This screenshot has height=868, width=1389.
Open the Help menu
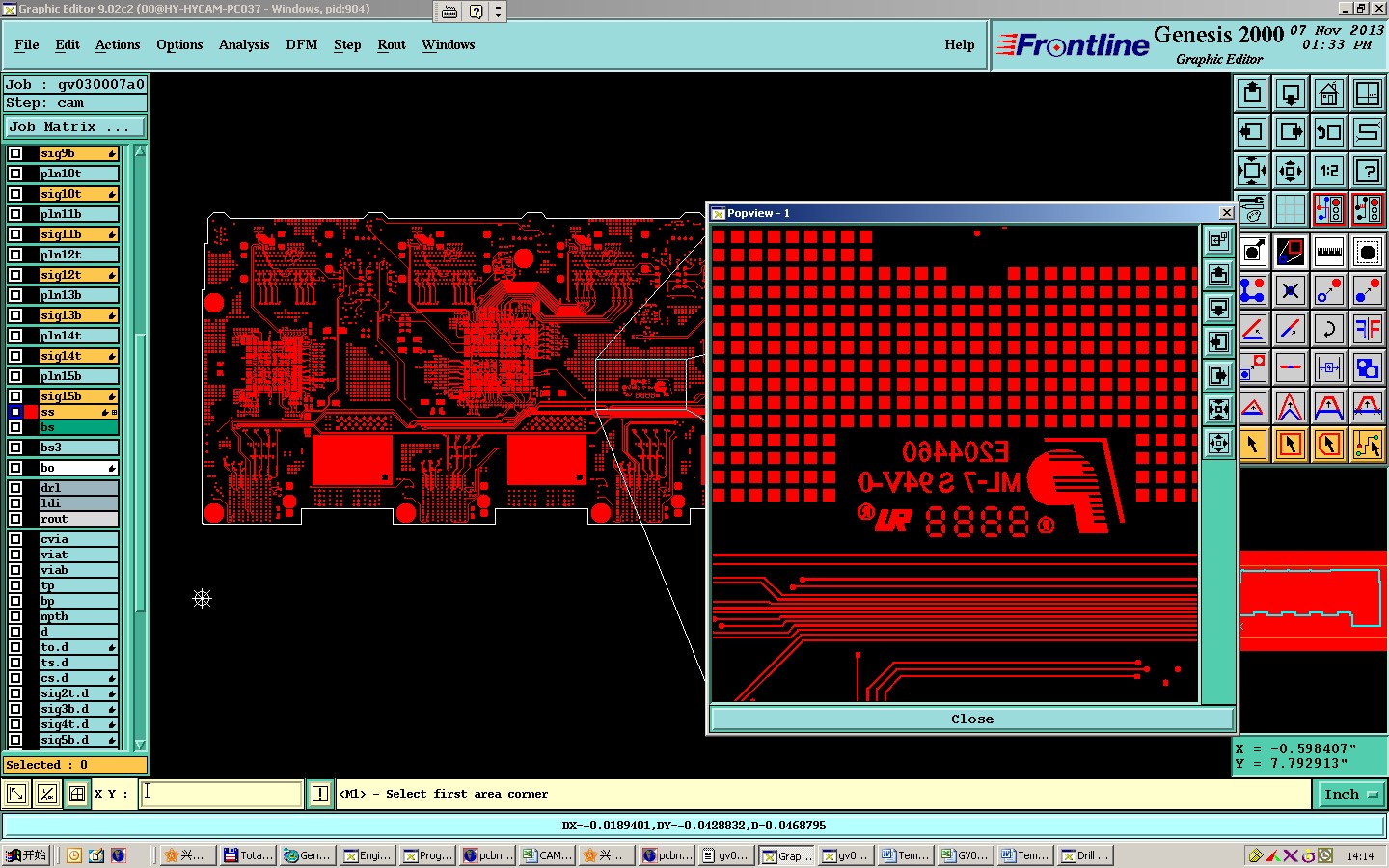(x=960, y=44)
